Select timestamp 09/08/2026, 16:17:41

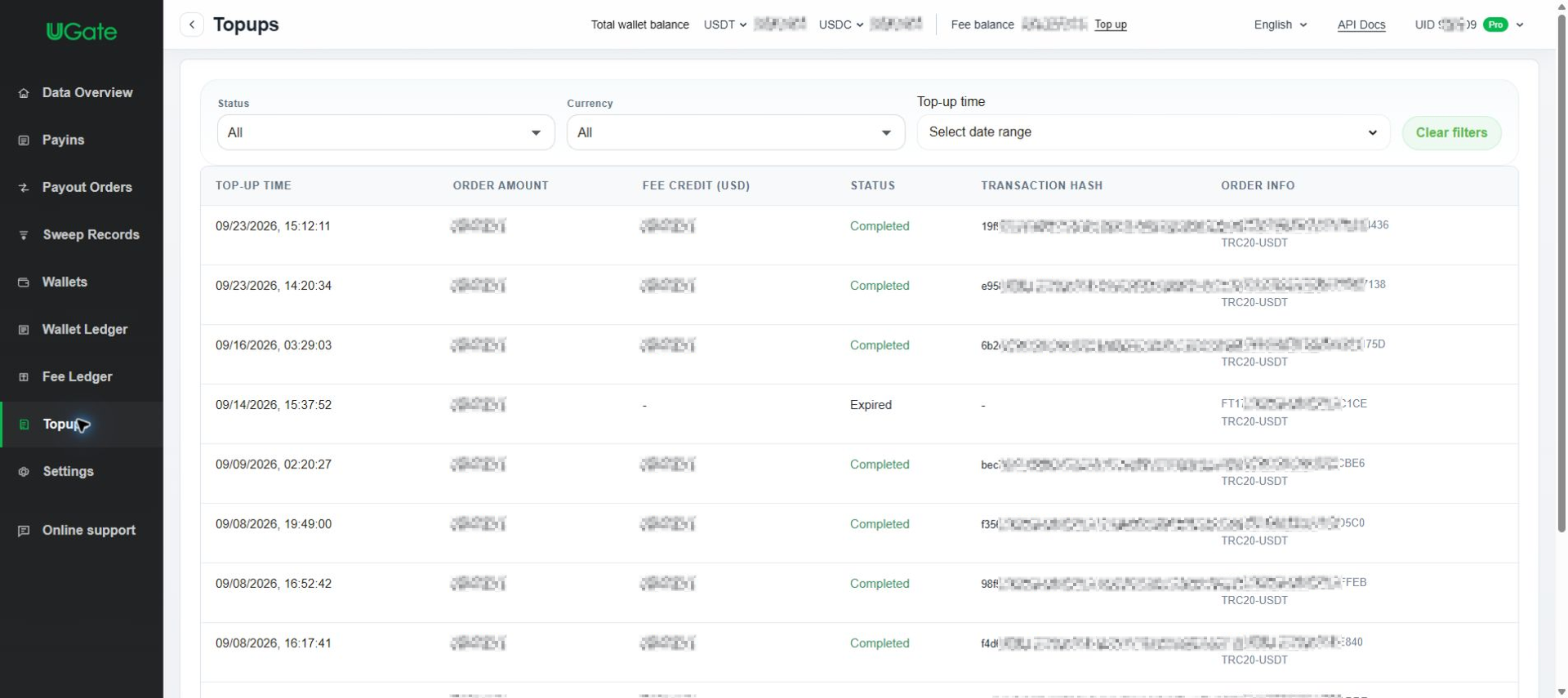click(x=274, y=643)
